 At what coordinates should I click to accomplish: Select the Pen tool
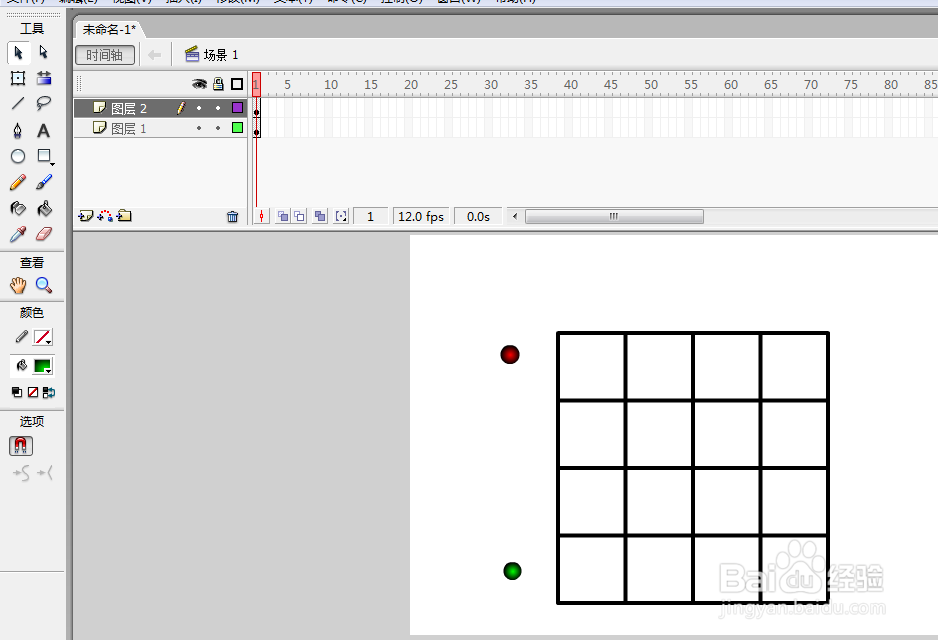coord(18,130)
